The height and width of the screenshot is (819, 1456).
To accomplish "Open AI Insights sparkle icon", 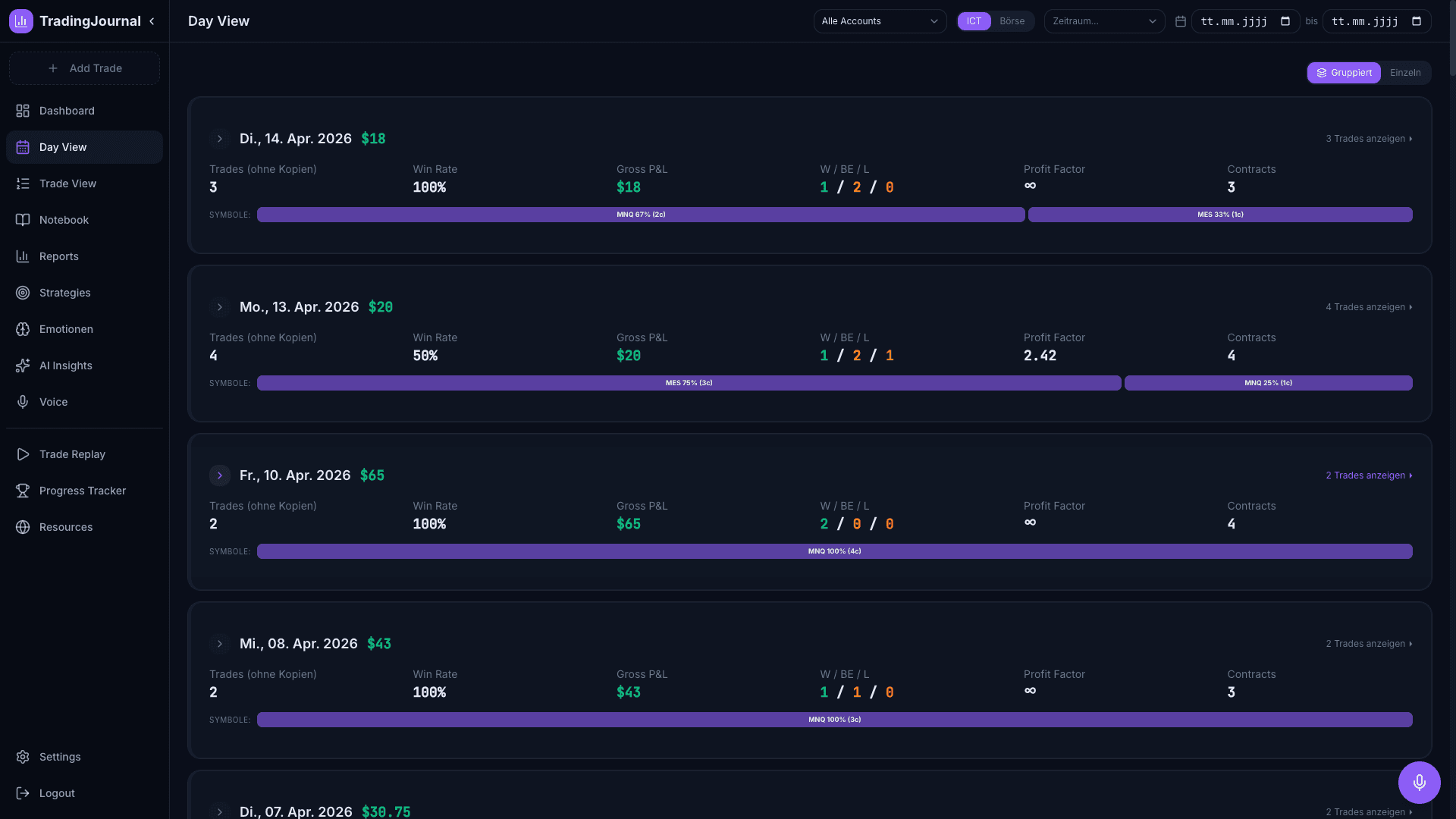I will [x=23, y=366].
